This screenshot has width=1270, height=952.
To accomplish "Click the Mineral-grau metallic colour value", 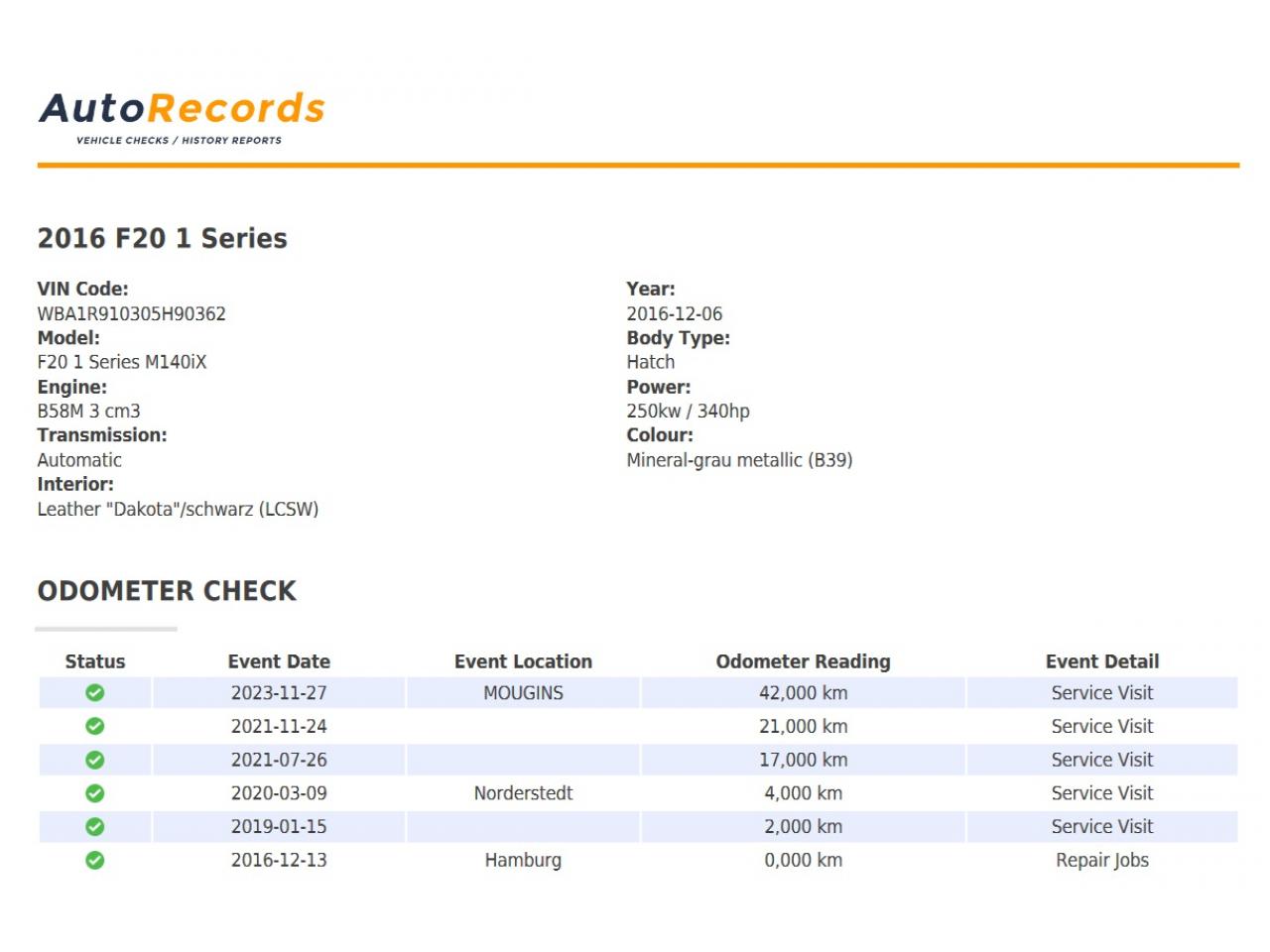I will (x=739, y=460).
